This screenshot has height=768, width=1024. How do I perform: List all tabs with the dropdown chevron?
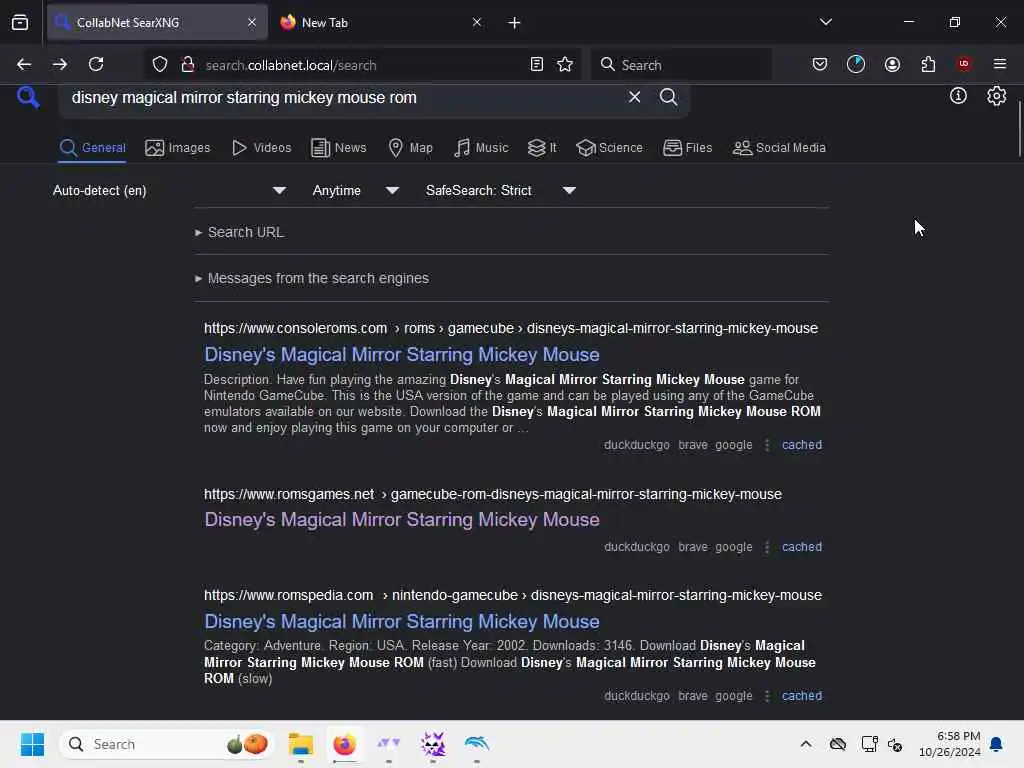click(x=825, y=22)
